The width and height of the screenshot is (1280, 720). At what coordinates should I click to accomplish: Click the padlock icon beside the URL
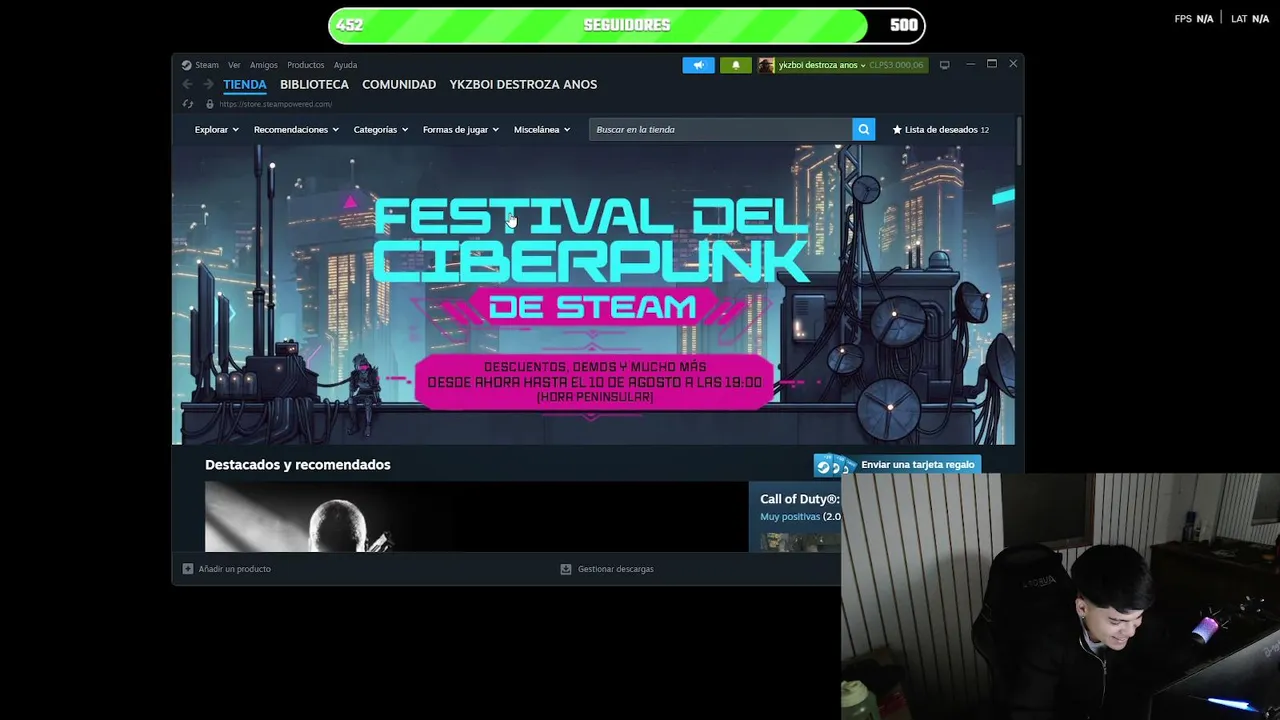tap(209, 104)
